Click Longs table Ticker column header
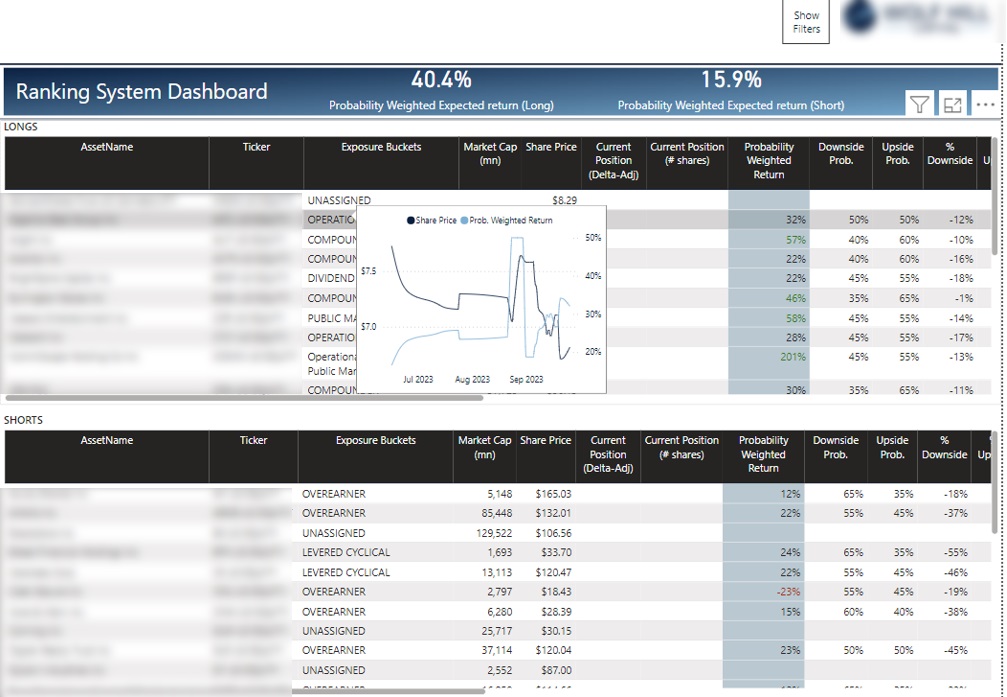1007x697 pixels. (x=256, y=147)
